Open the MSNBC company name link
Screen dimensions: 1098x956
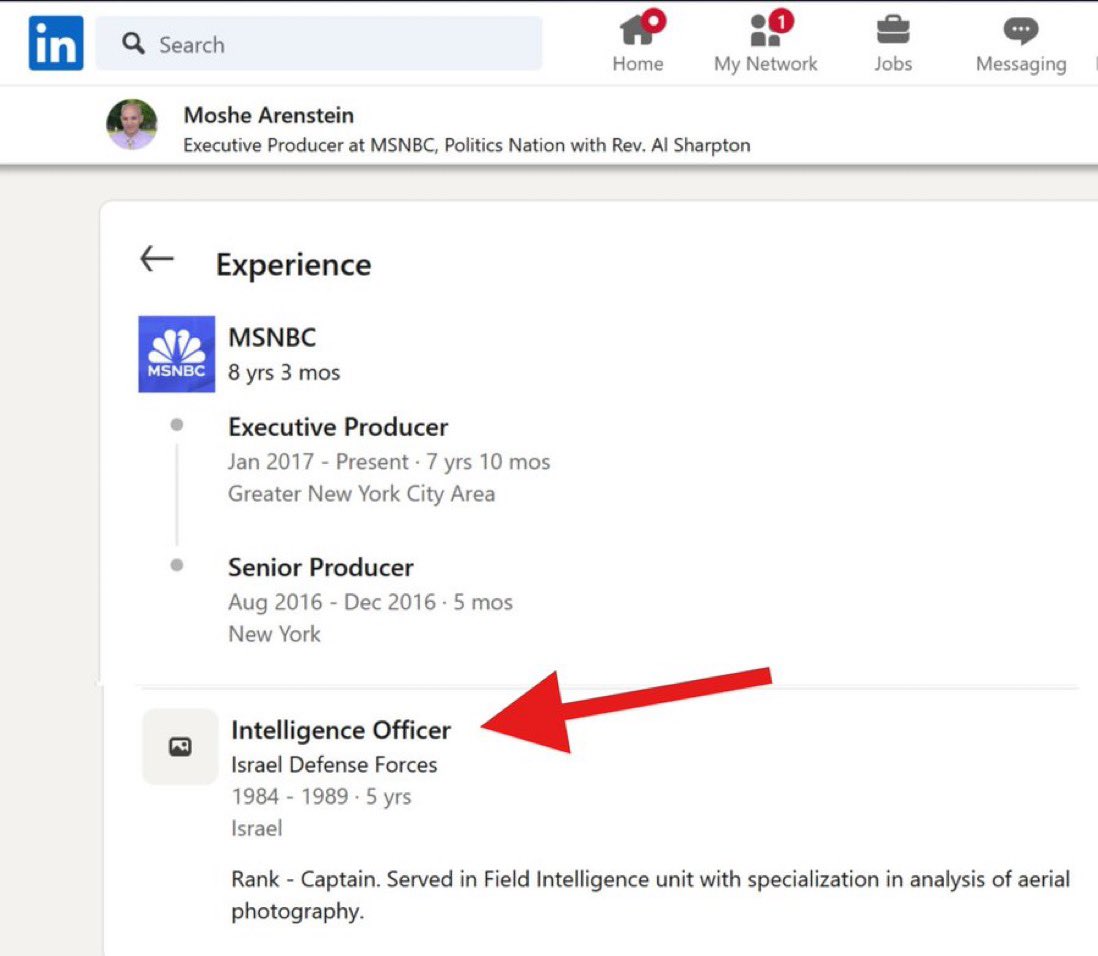pyautogui.click(x=272, y=338)
